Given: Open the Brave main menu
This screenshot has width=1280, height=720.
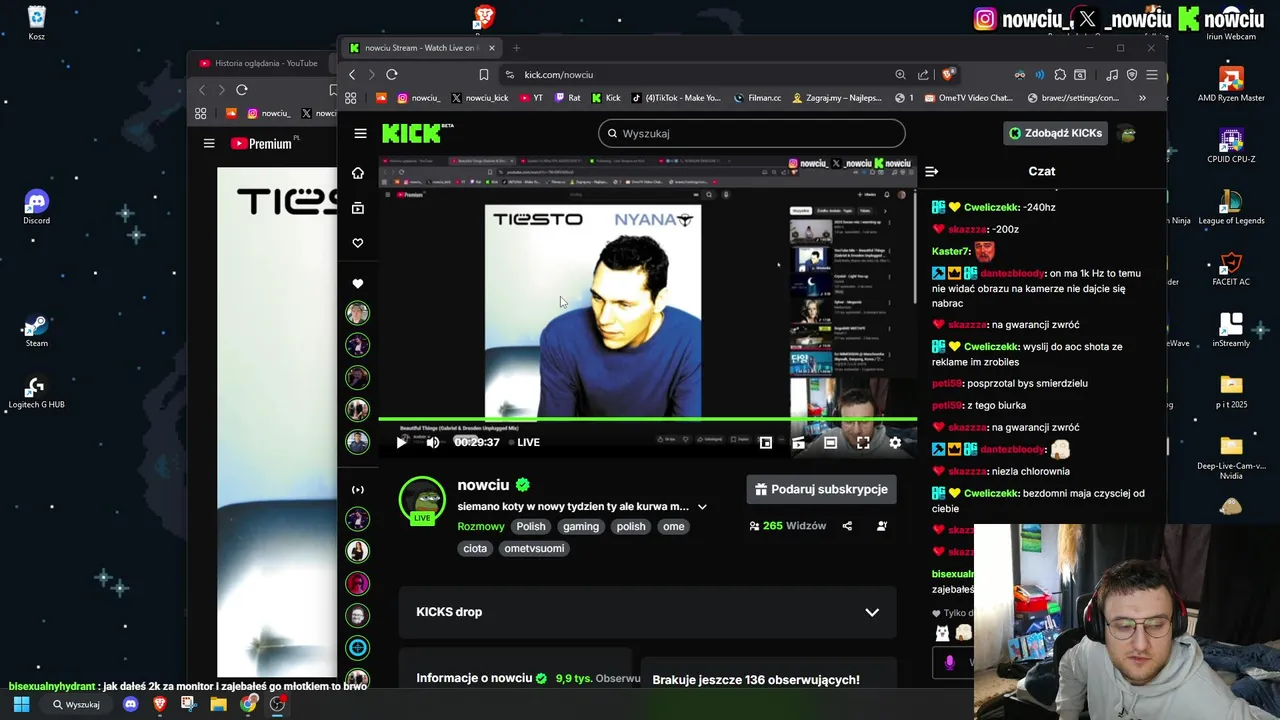Looking at the screenshot, I should pos(1152,74).
